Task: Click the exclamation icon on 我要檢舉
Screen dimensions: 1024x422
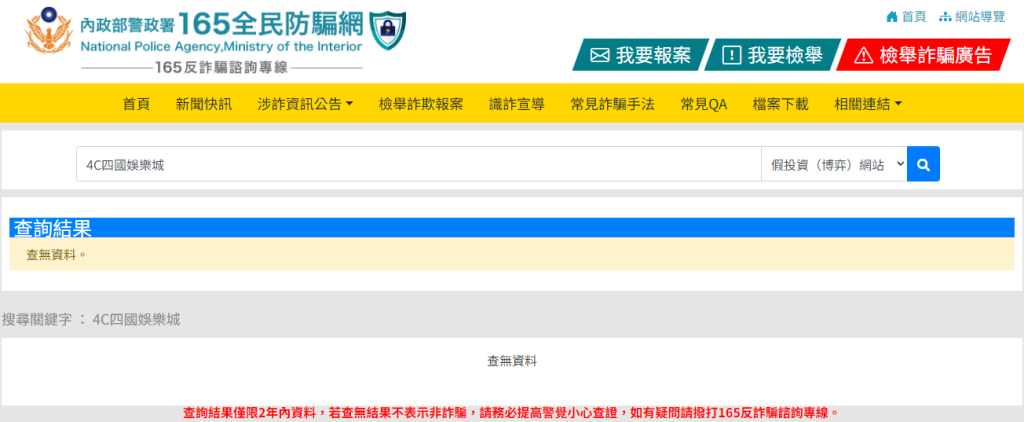Action: (x=732, y=56)
